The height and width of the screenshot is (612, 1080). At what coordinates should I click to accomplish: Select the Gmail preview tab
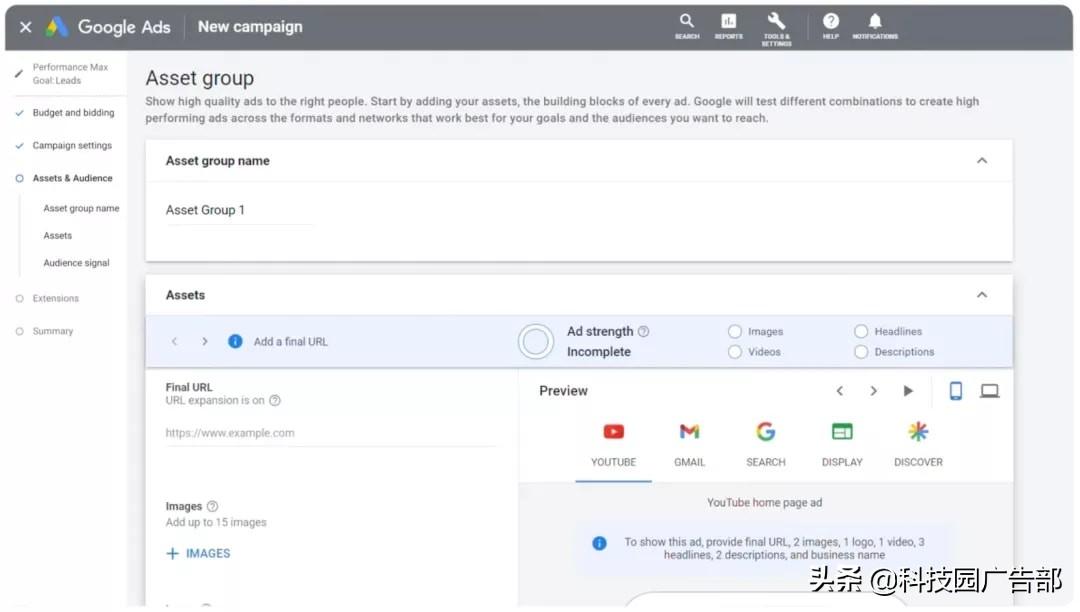689,445
